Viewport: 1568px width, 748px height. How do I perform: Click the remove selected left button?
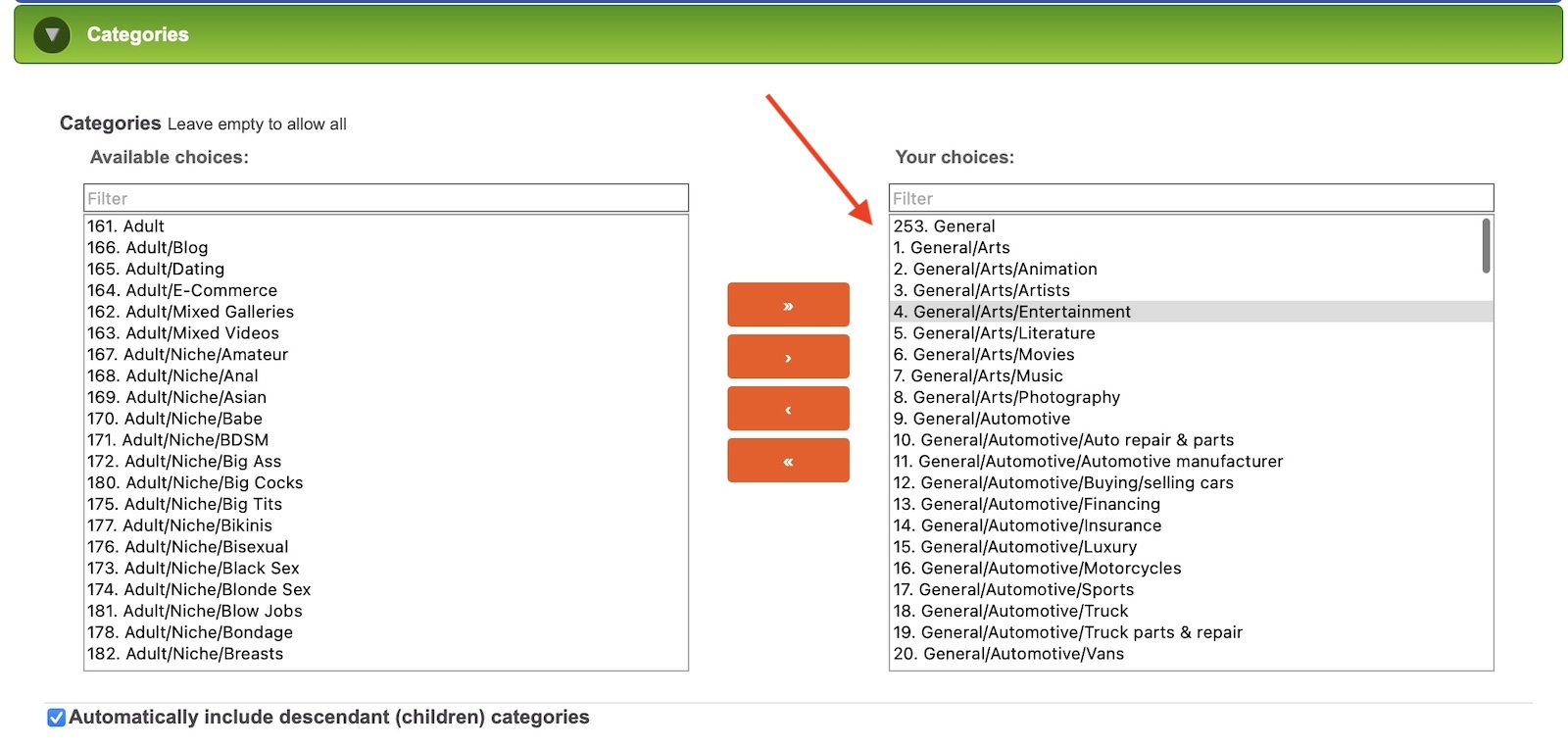(788, 409)
